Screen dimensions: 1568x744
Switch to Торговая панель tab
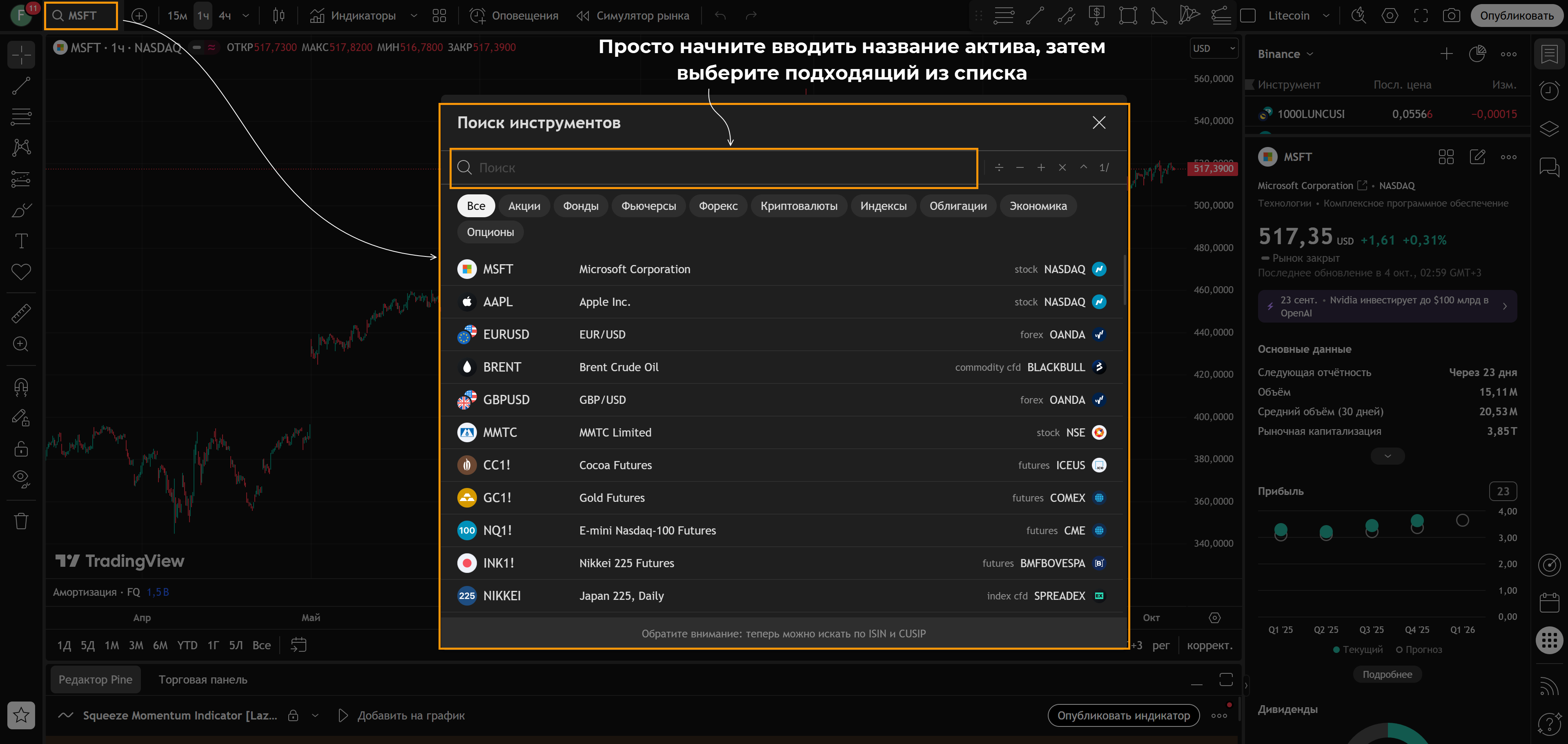pos(203,679)
